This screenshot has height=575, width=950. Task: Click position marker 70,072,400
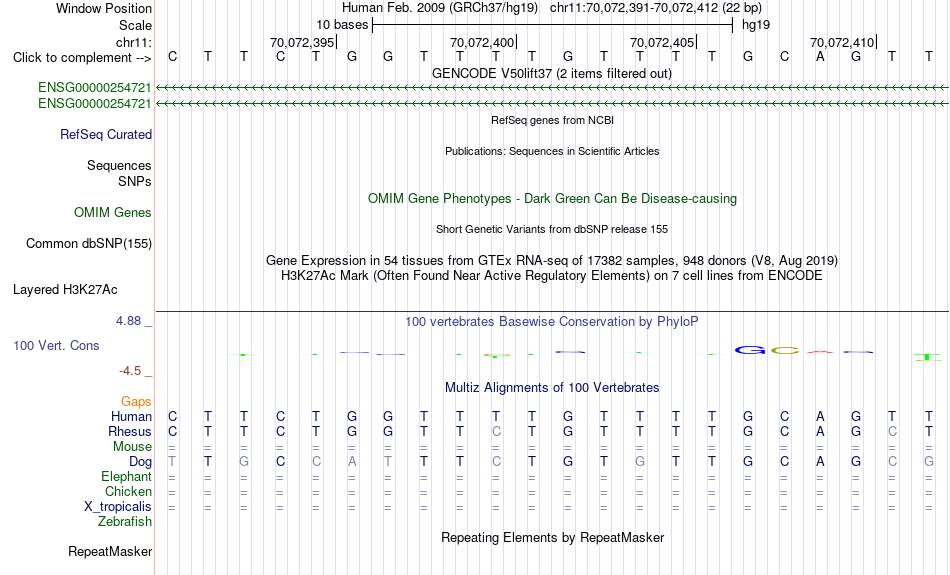point(483,42)
